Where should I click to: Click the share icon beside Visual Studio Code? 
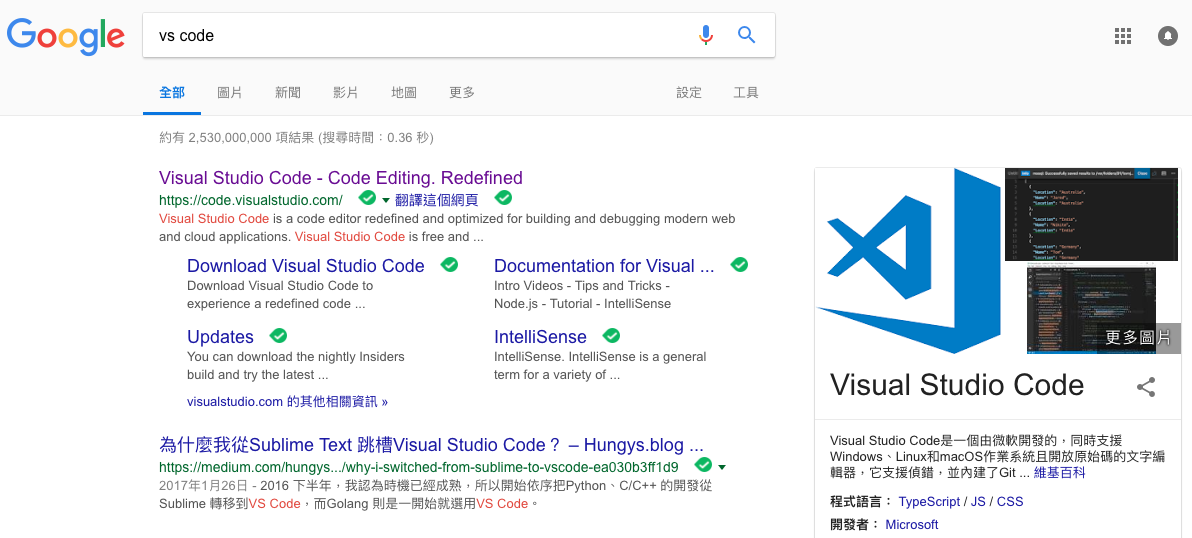1146,387
